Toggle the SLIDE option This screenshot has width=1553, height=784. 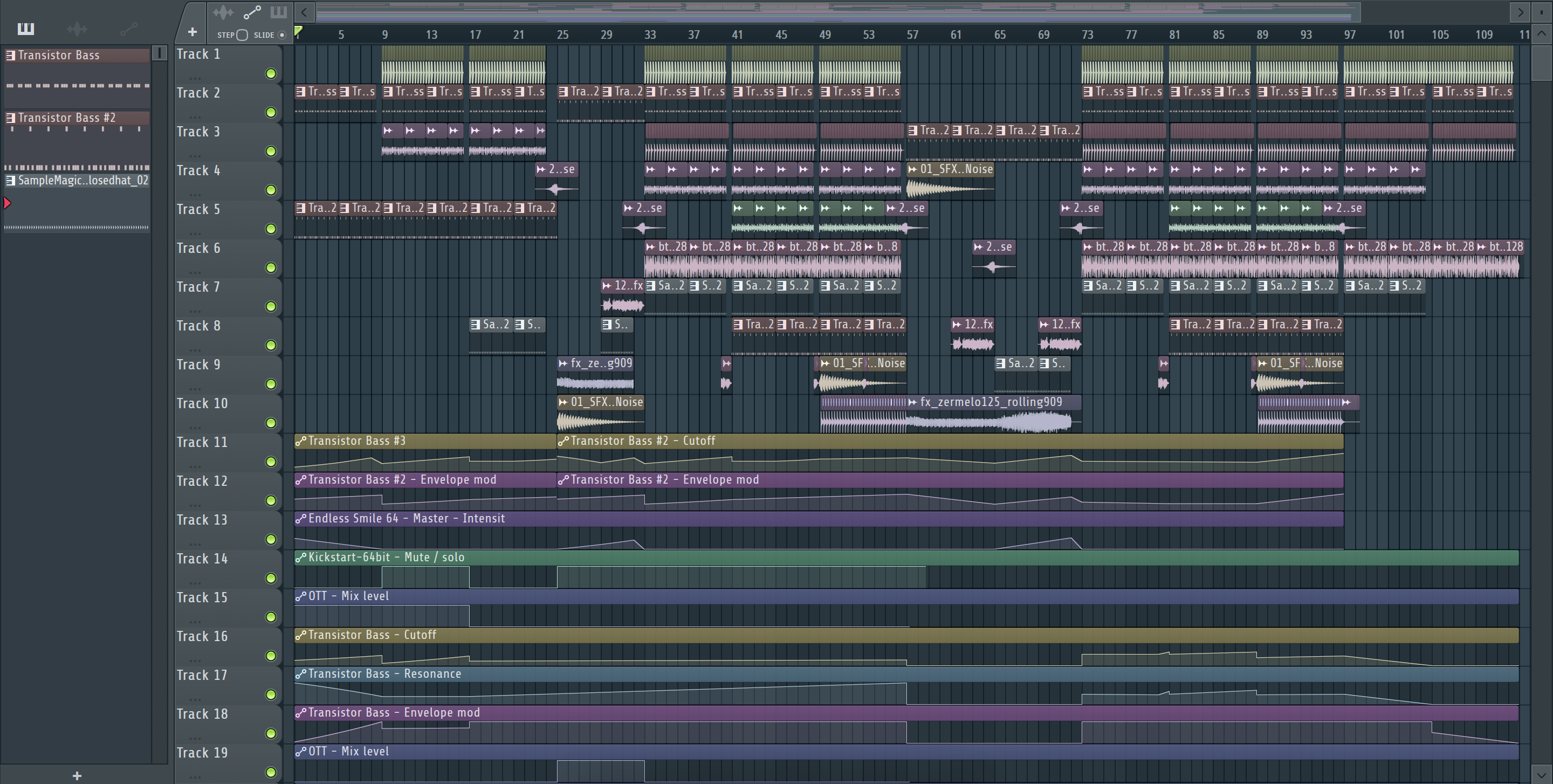tap(281, 35)
